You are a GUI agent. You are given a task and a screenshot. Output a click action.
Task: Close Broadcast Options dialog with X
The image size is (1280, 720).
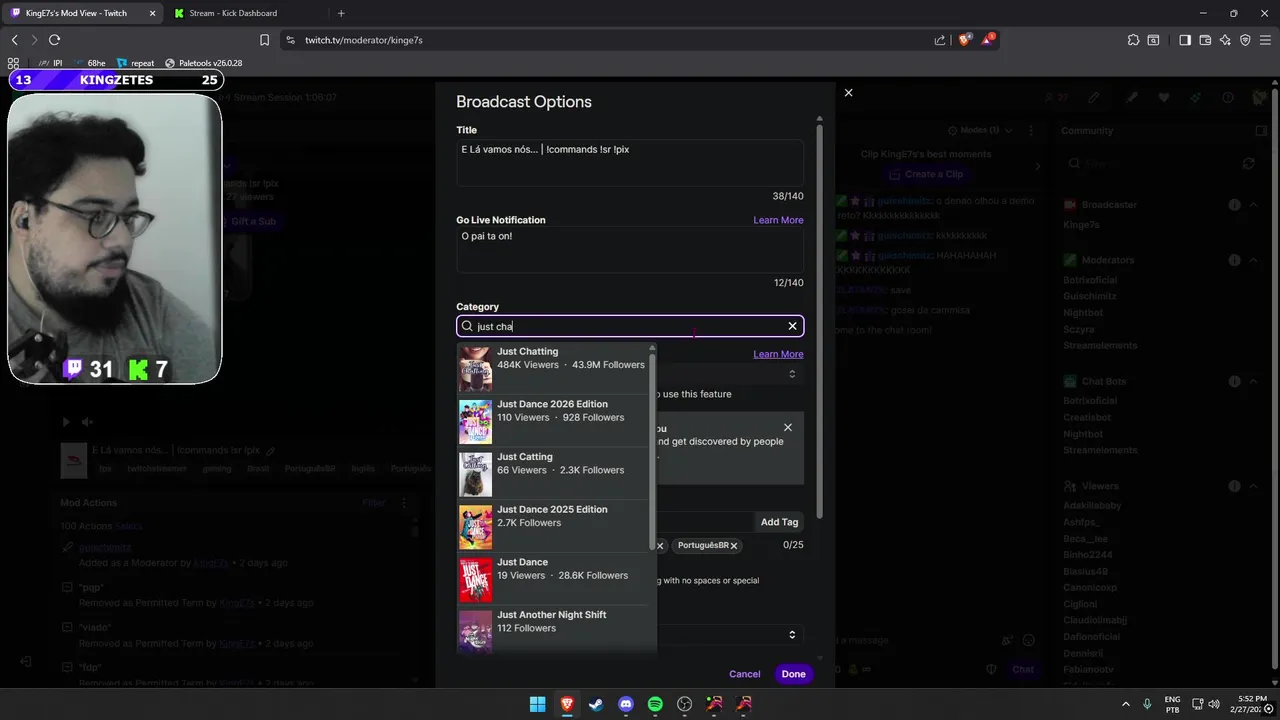(x=848, y=92)
